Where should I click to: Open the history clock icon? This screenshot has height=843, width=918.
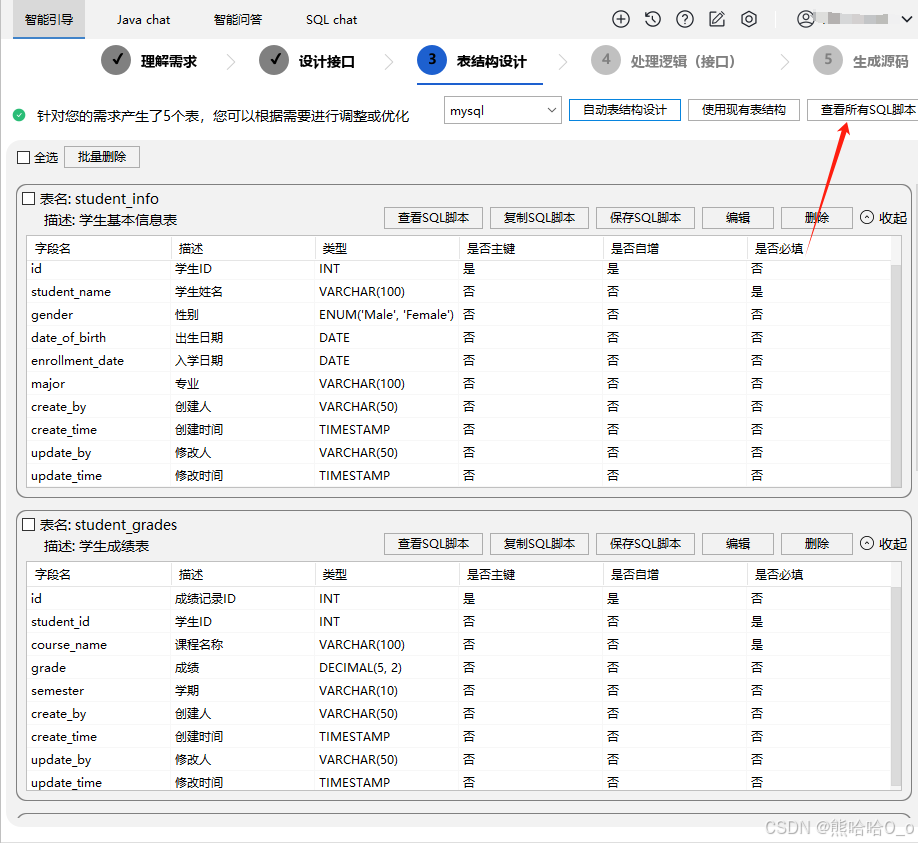653,19
